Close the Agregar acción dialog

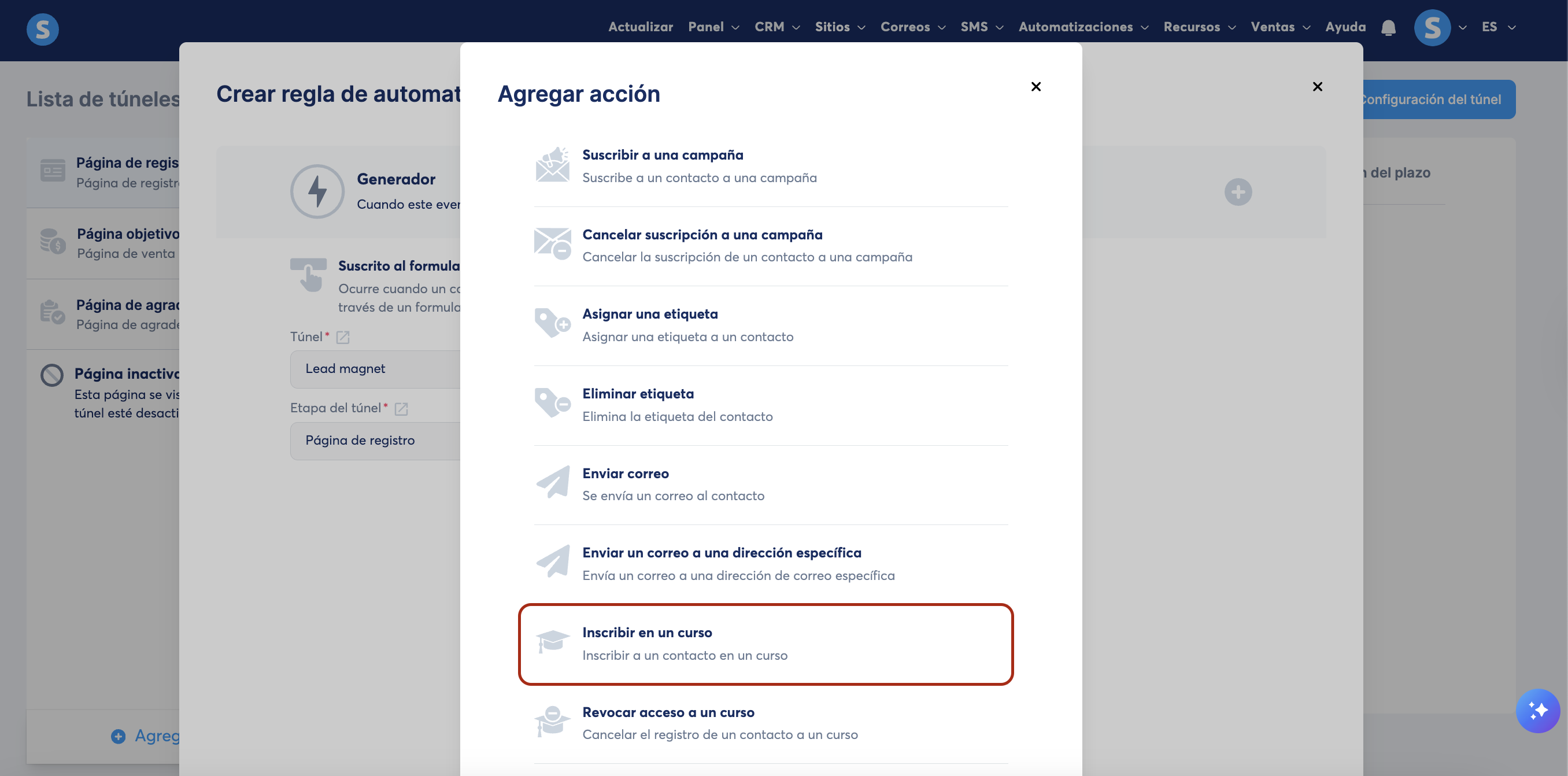[x=1036, y=86]
